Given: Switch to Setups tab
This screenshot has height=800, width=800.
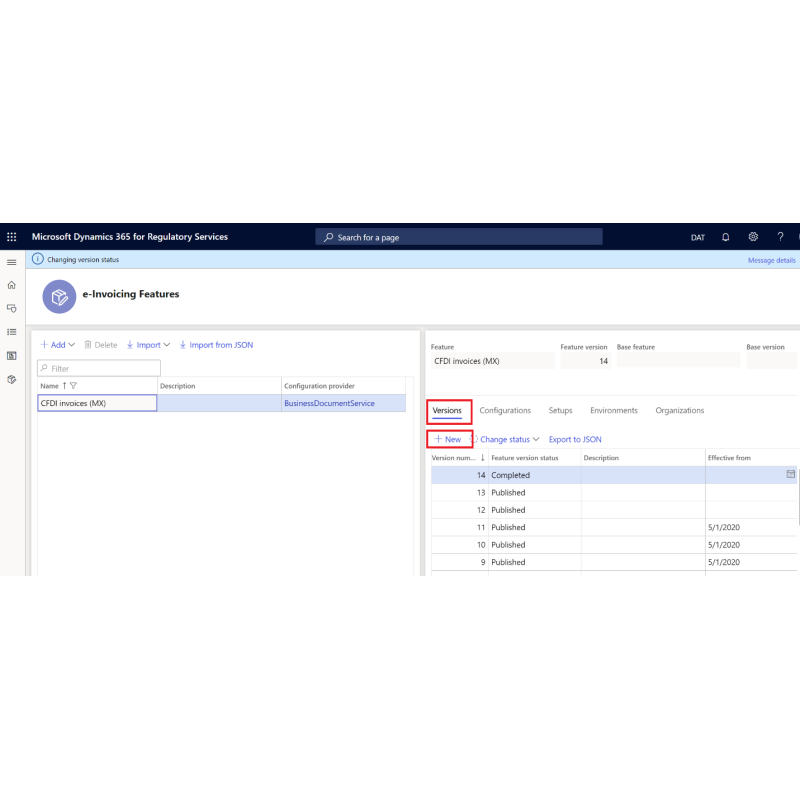Looking at the screenshot, I should [x=560, y=410].
